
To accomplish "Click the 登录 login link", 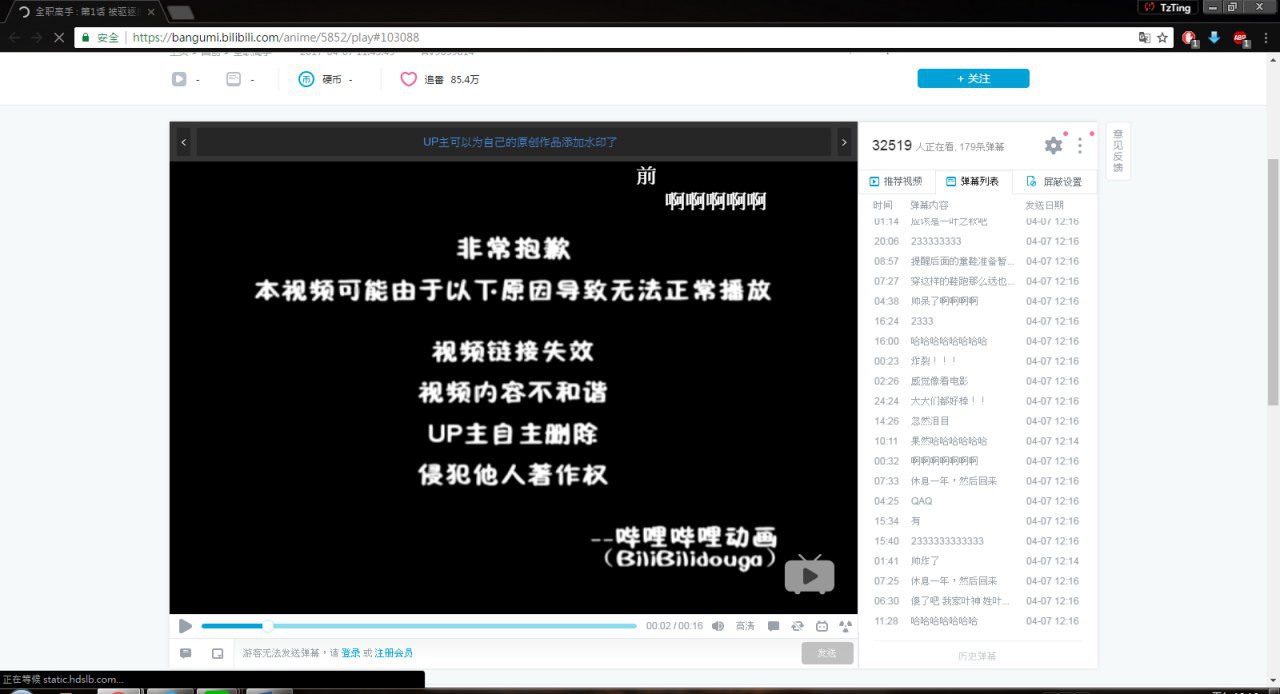I will coord(350,653).
